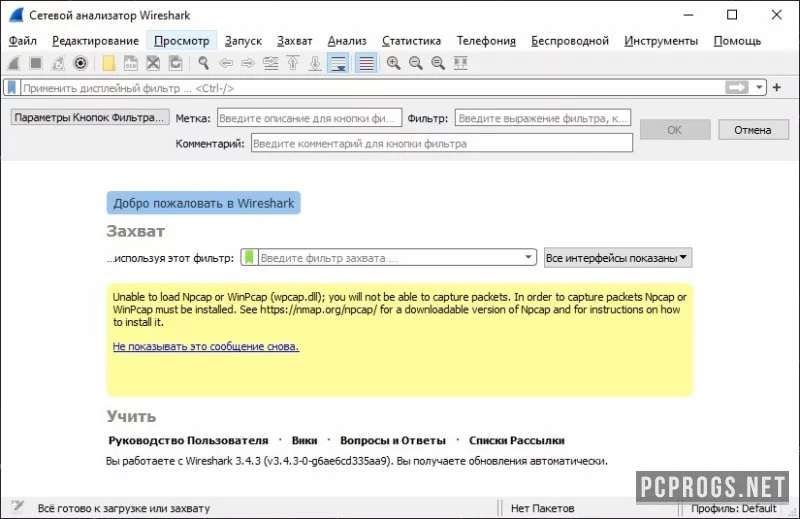This screenshot has height=519, width=800.
Task: Click 'Добро пожаловать в Wireshark' banner
Action: click(204, 203)
